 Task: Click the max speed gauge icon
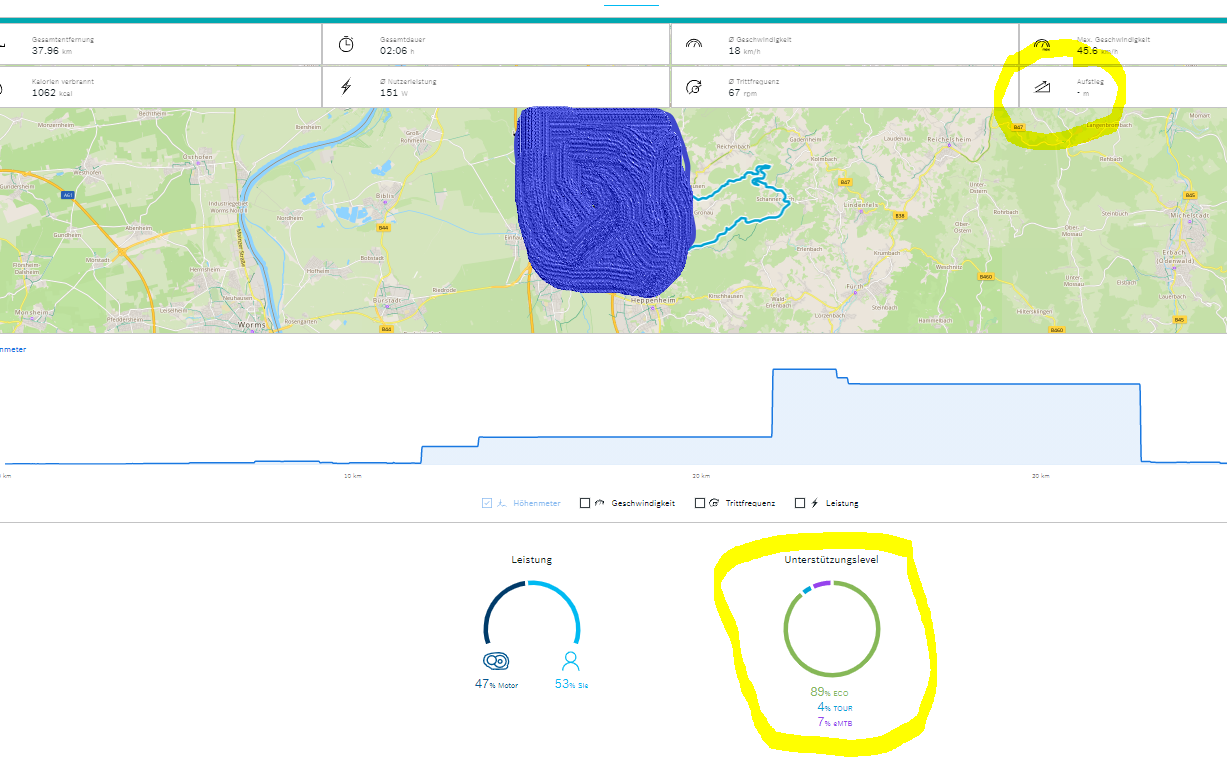tap(1042, 44)
